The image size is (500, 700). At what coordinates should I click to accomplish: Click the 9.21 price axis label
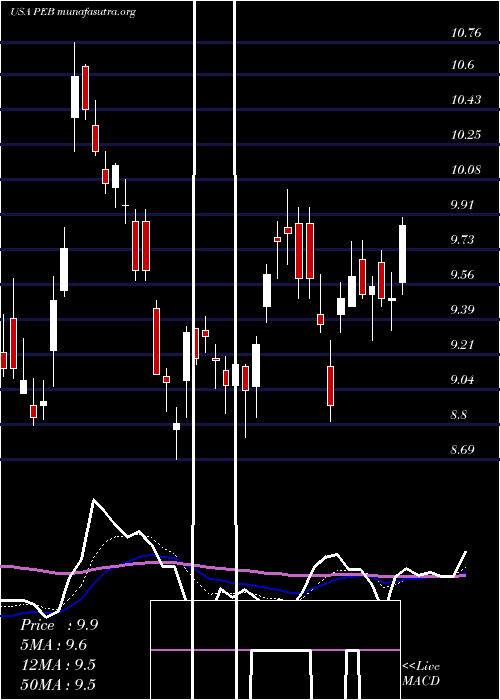462,345
